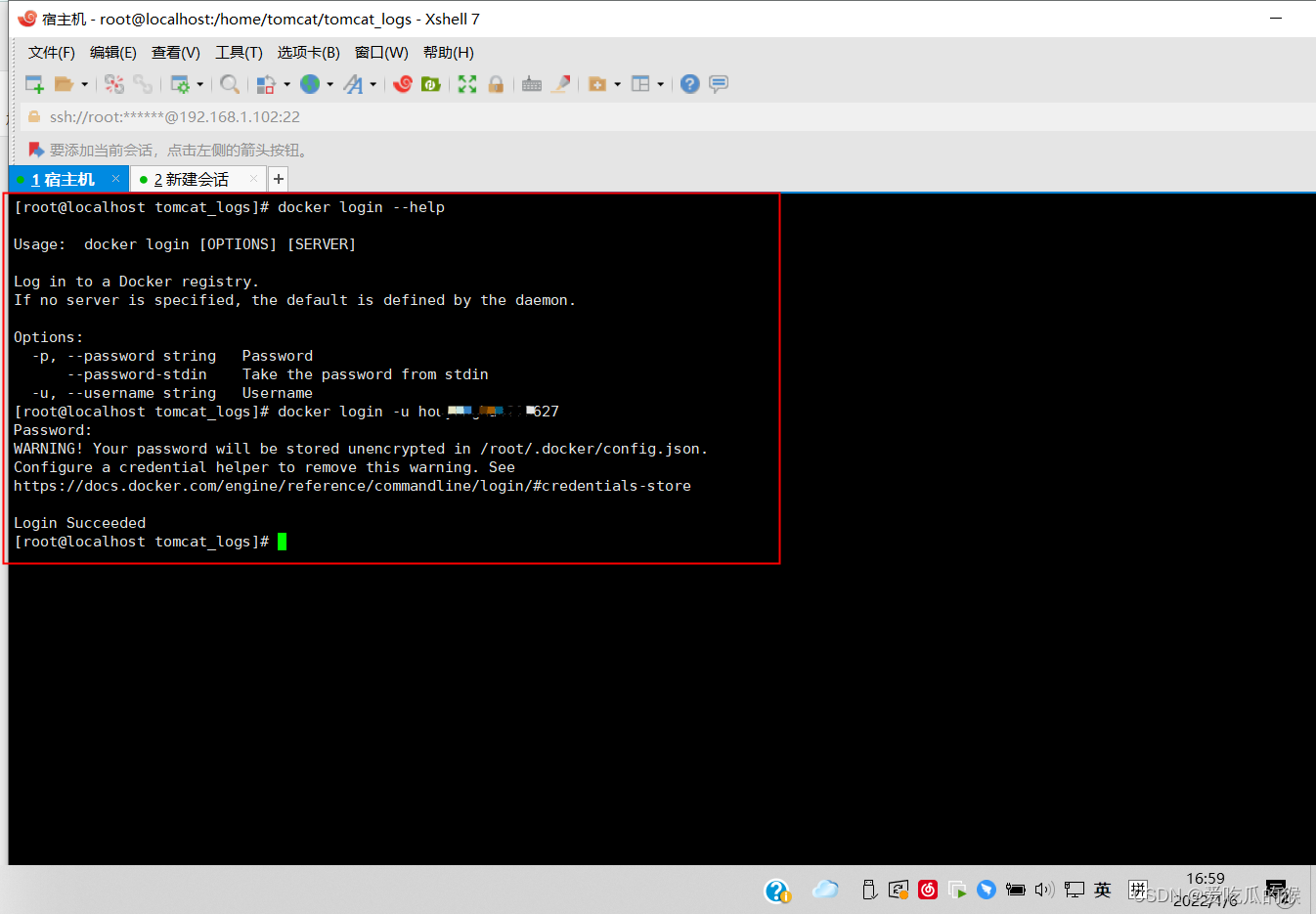
Task: Click the help question icon in taskbar
Action: 777,891
